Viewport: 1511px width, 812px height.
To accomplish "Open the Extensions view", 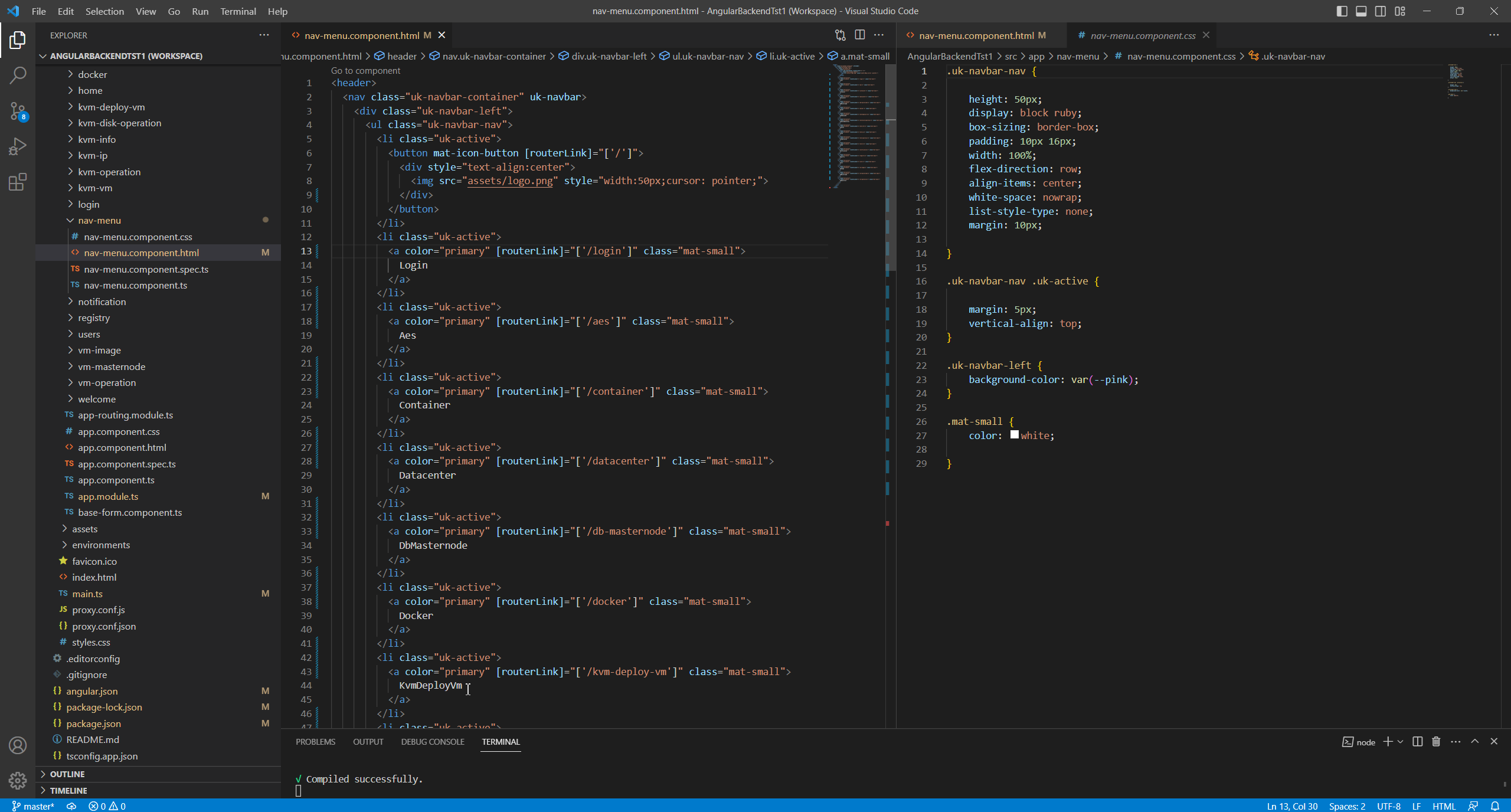I will [18, 182].
